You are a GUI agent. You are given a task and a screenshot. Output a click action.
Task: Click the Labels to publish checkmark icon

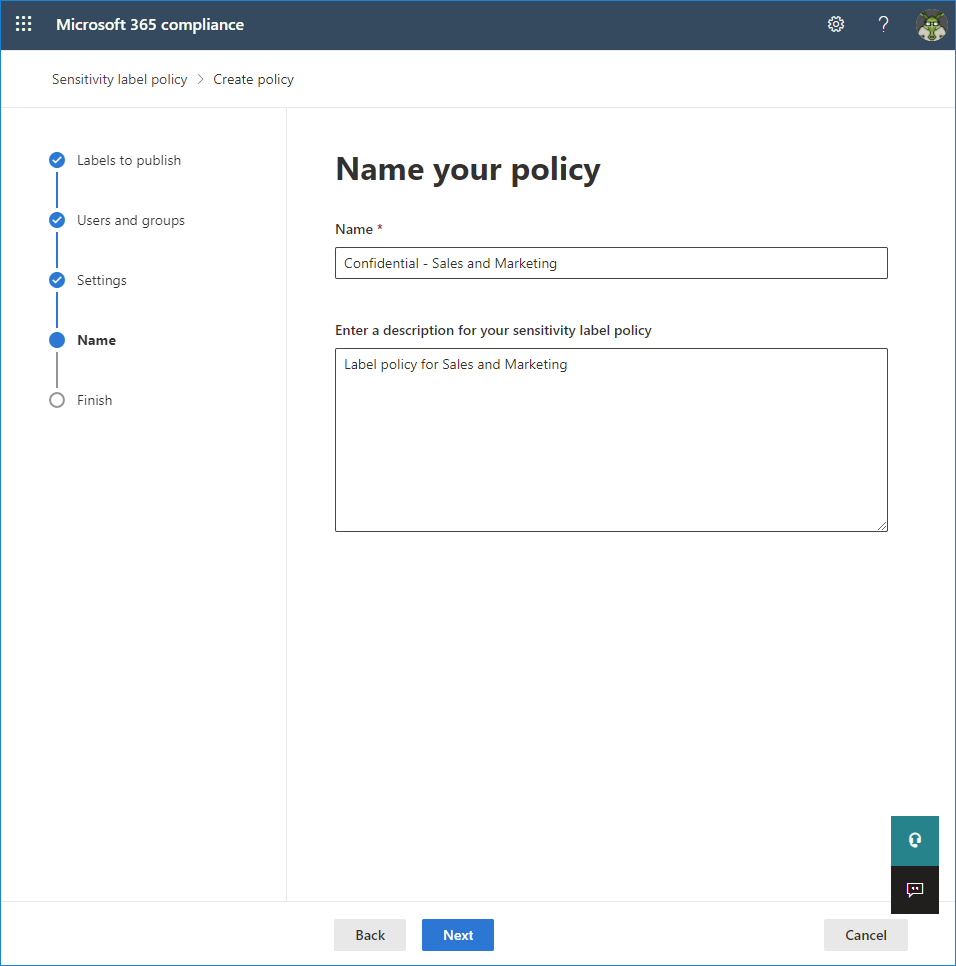point(57,160)
